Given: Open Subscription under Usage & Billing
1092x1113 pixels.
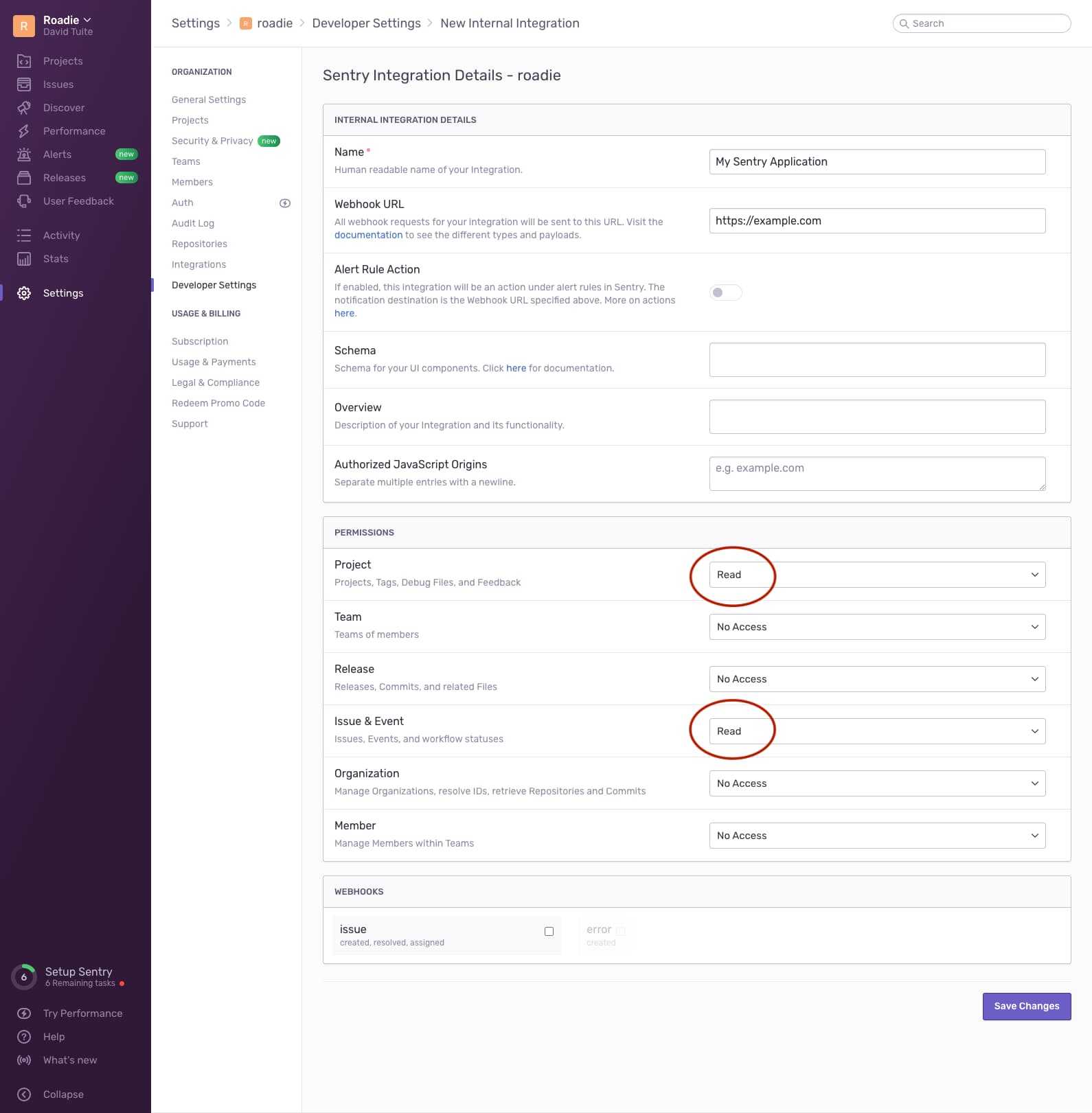Looking at the screenshot, I should (x=200, y=341).
